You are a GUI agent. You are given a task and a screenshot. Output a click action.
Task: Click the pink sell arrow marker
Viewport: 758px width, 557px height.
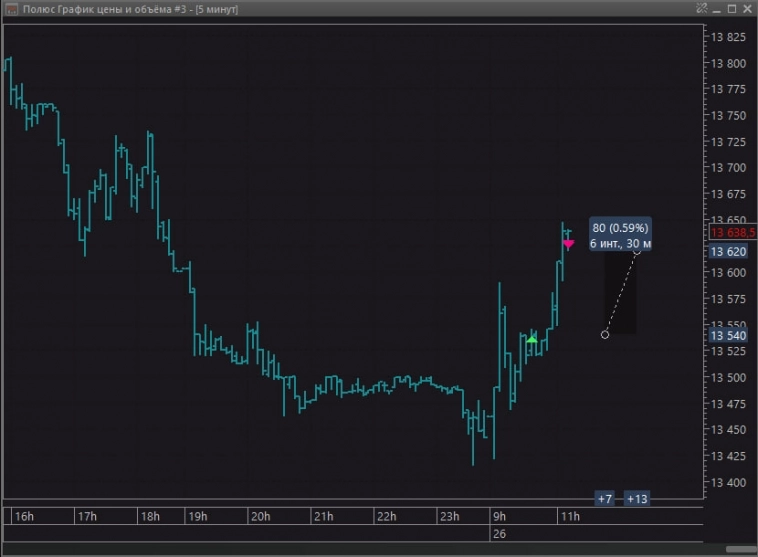568,243
